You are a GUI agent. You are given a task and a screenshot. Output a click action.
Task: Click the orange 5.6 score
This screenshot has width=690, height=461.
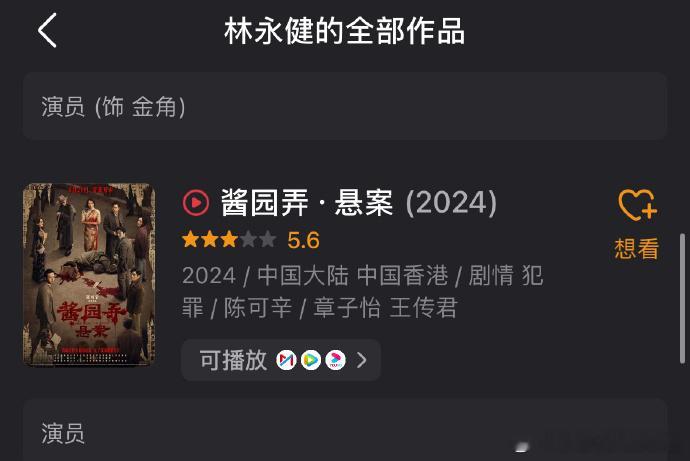(303, 240)
